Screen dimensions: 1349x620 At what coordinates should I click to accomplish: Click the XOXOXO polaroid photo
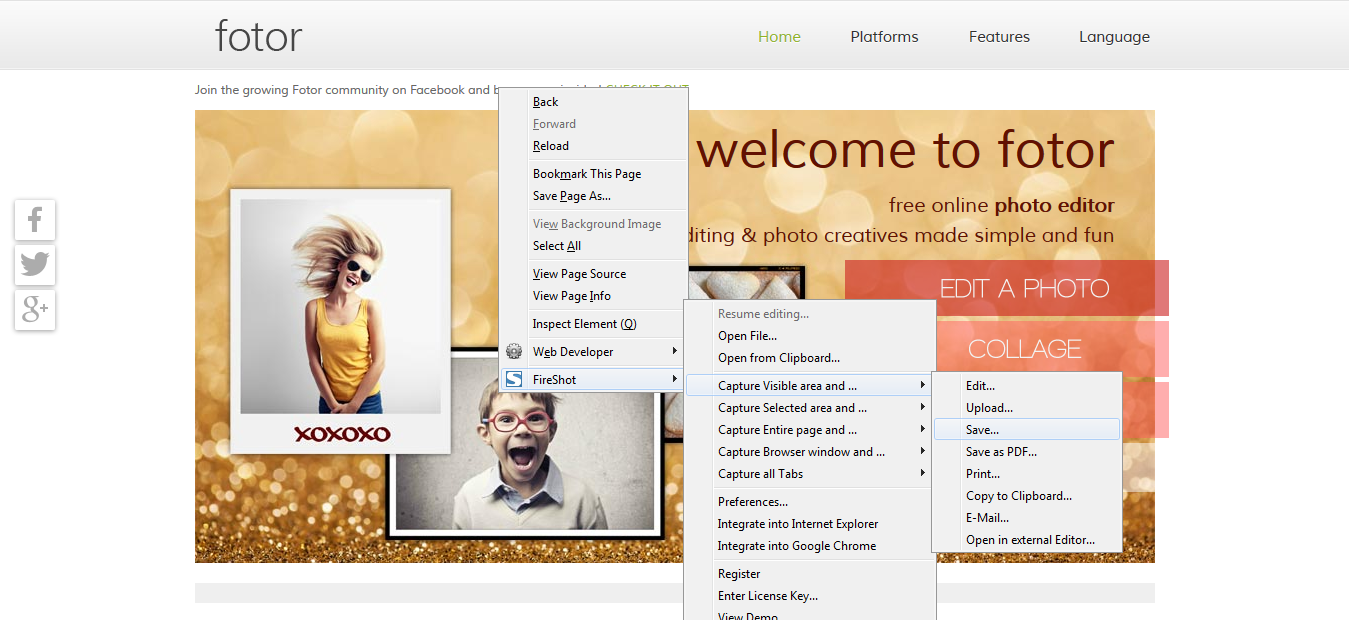click(340, 321)
